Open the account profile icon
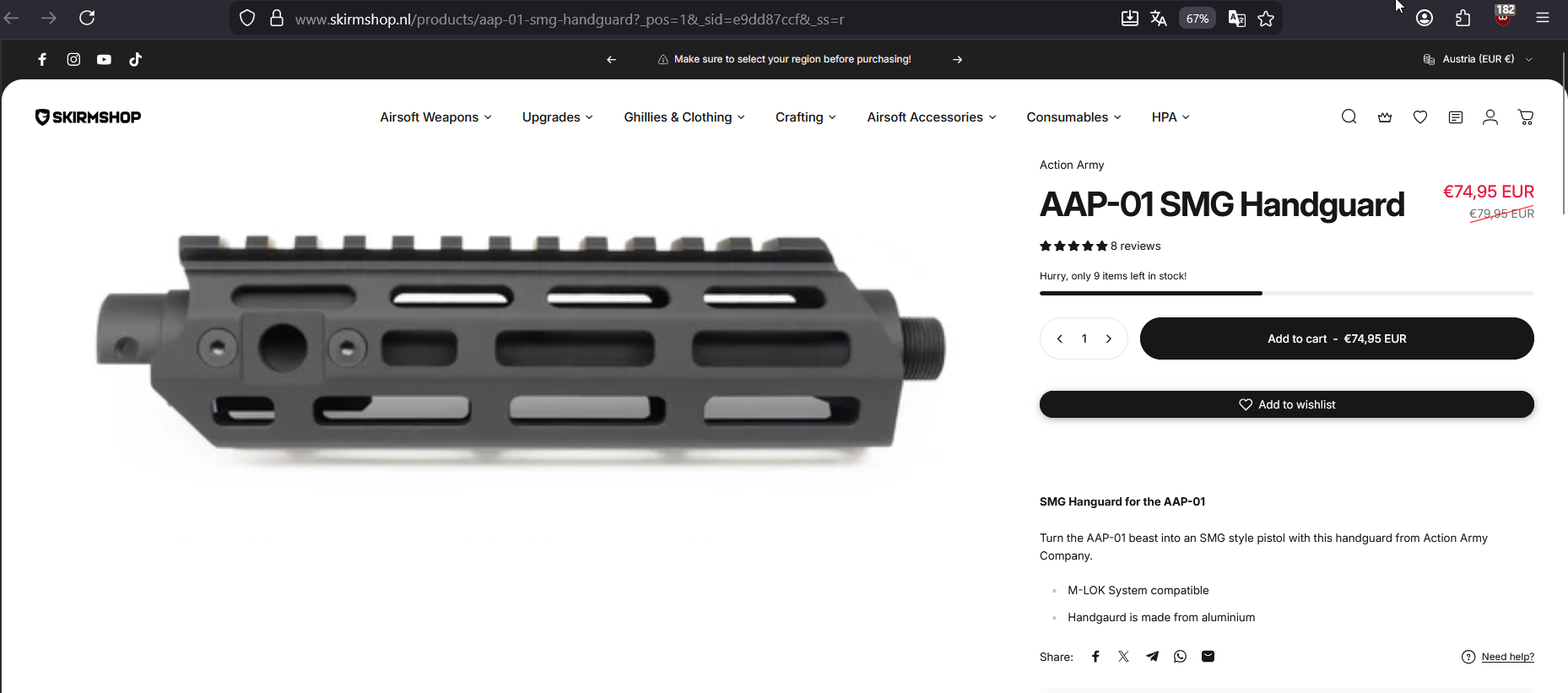 tap(1490, 117)
